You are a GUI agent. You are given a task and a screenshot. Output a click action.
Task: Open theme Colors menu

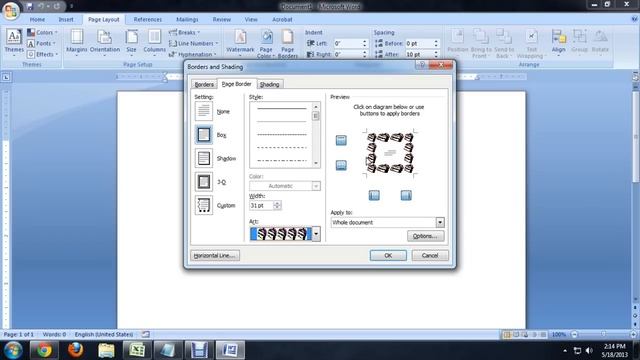click(x=42, y=32)
